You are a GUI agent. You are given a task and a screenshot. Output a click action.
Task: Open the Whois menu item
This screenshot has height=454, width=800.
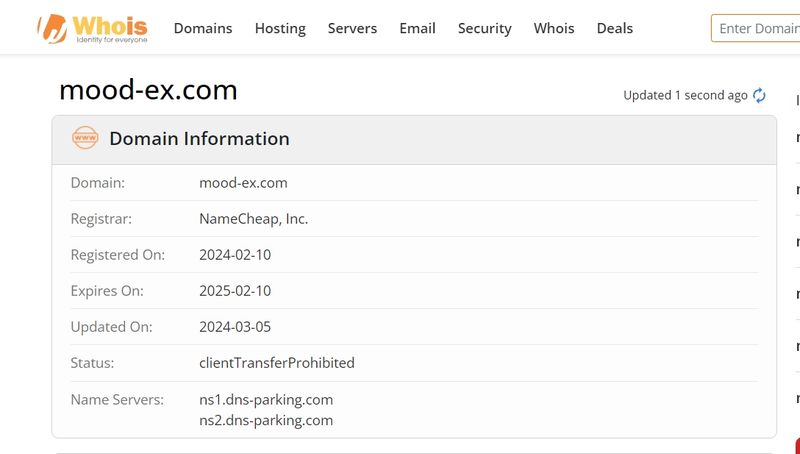tap(554, 28)
